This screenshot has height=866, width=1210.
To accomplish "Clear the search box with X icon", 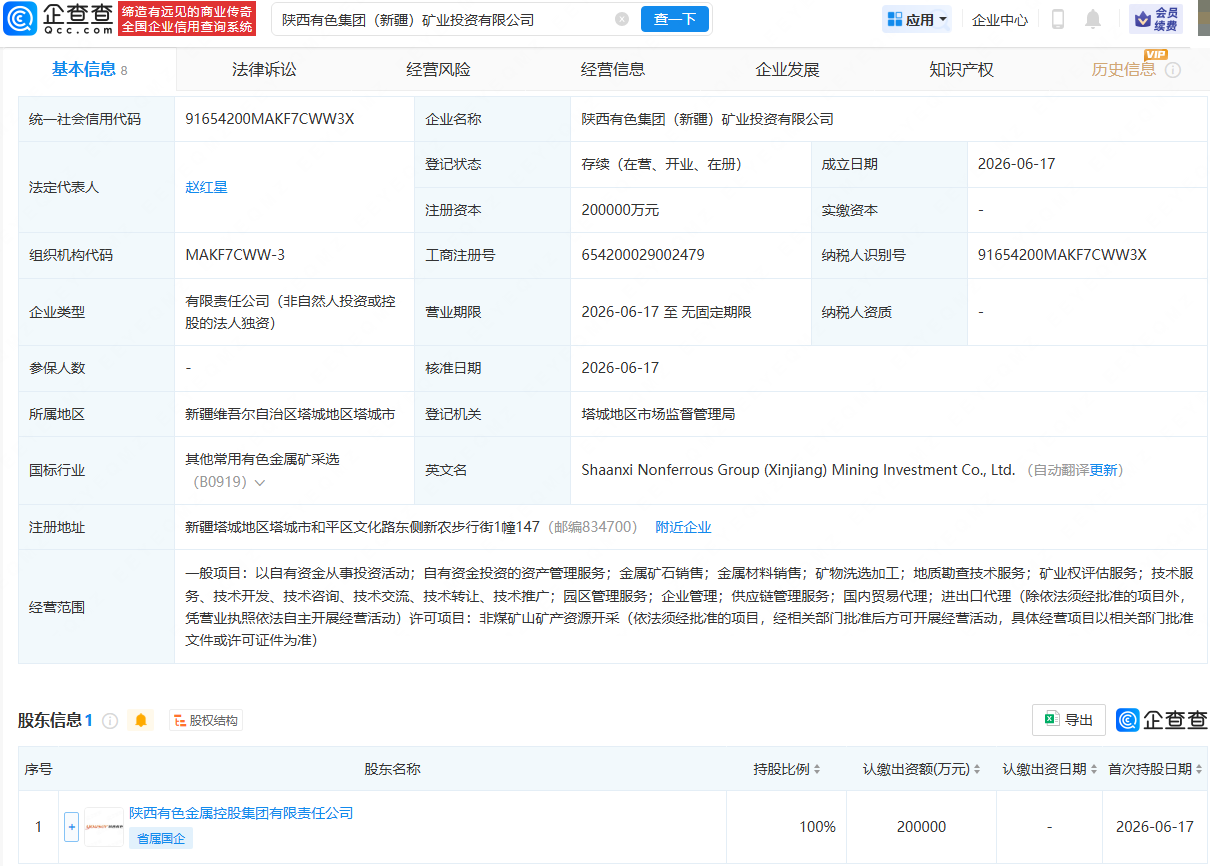I will click(622, 19).
